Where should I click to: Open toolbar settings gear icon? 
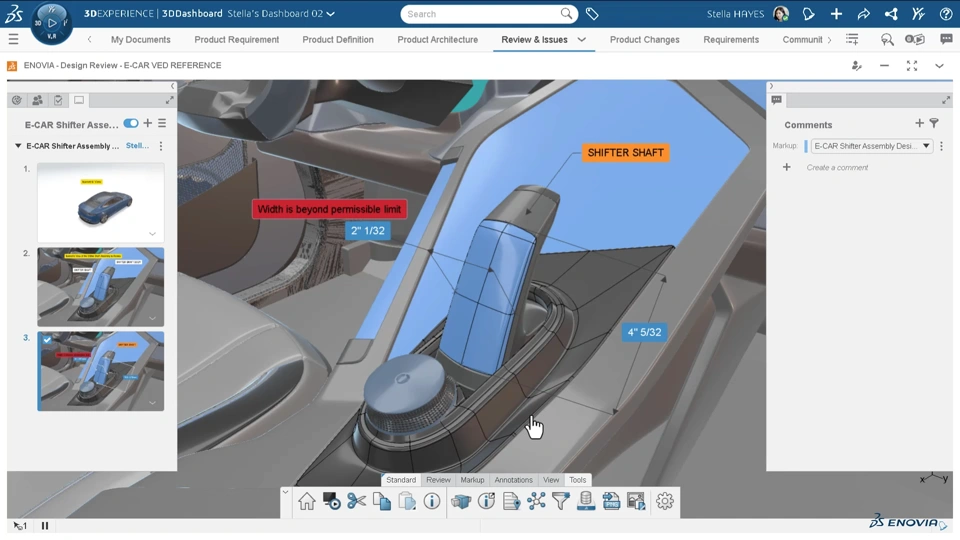click(x=665, y=501)
